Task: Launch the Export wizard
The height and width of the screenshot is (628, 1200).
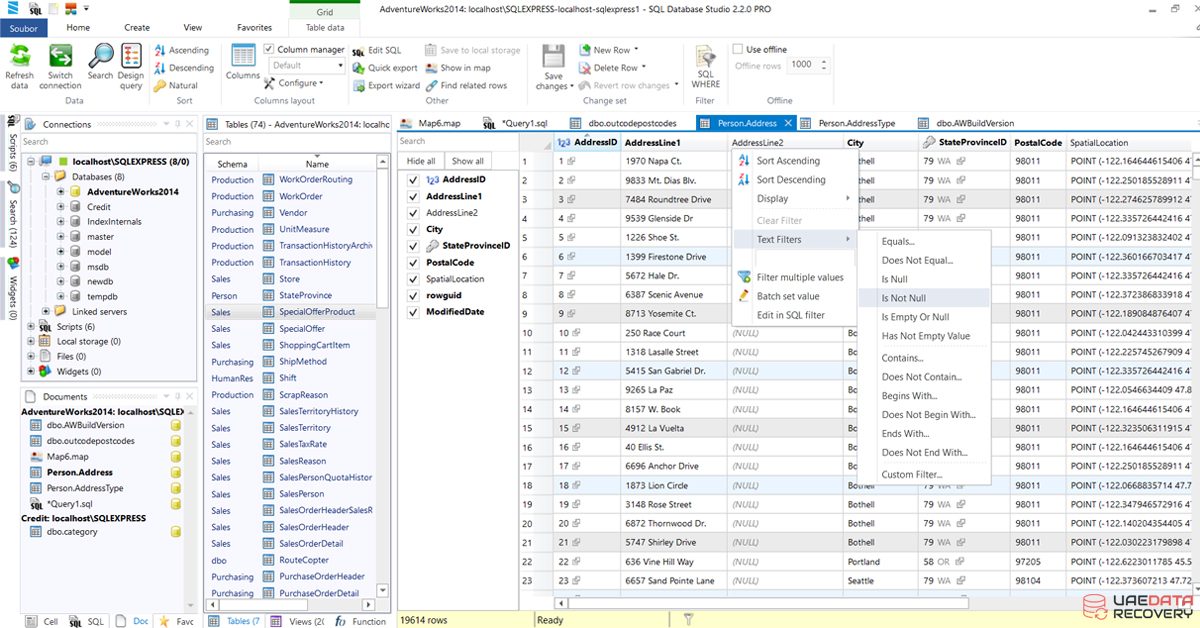Action: coord(385,86)
